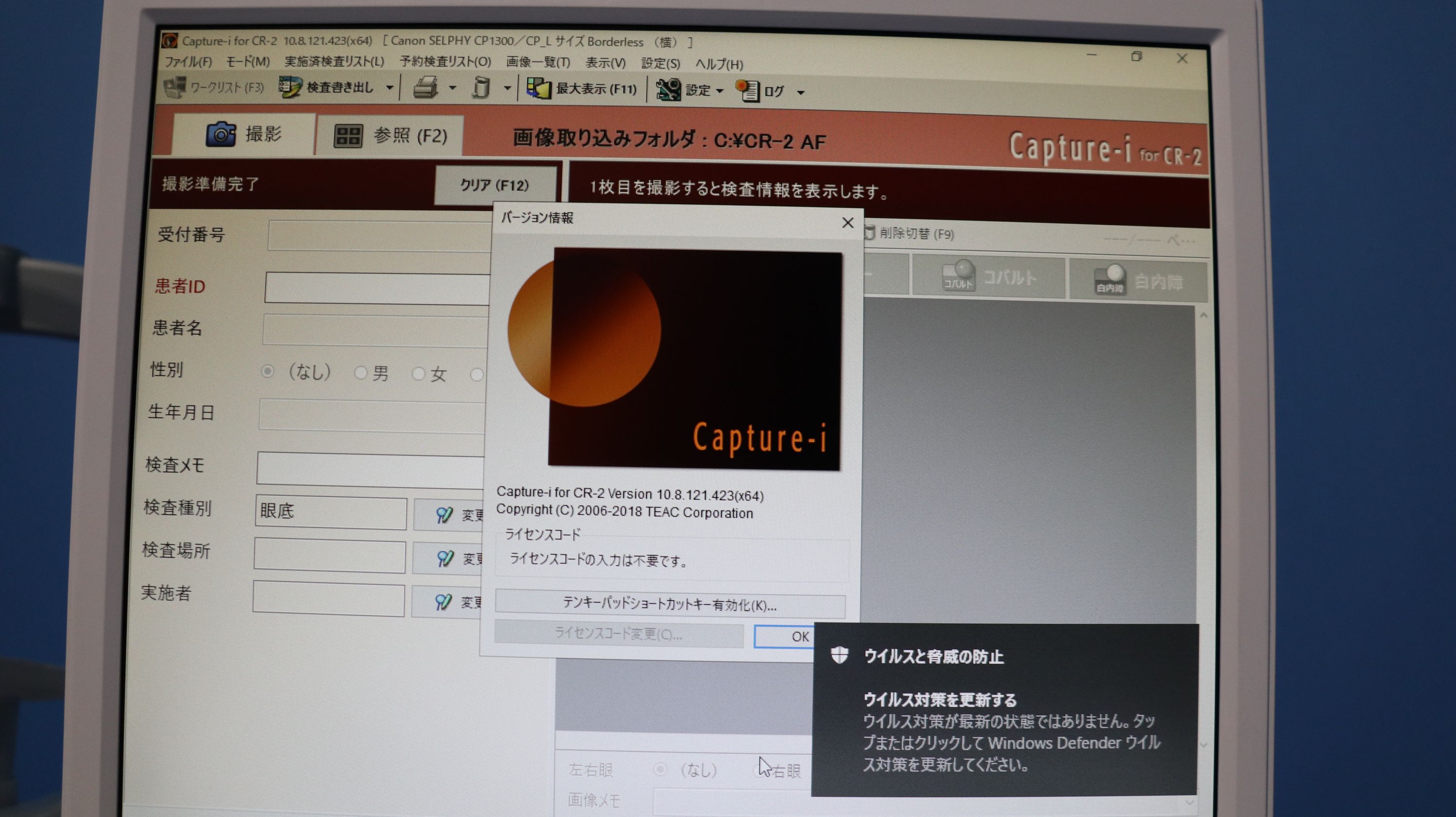Select the (なし) gender radio button

coord(268,371)
